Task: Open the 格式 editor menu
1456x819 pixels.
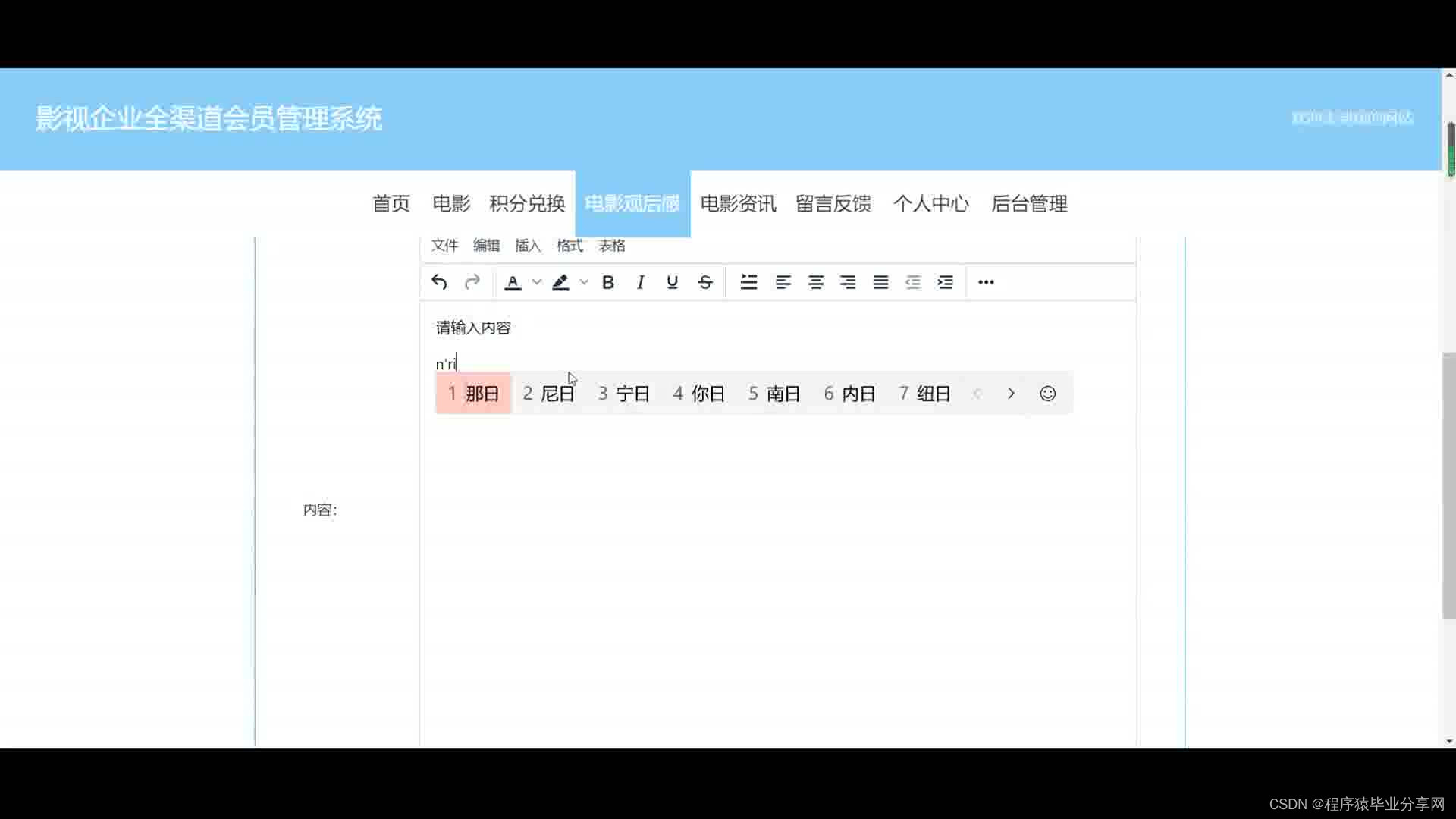Action: point(570,246)
